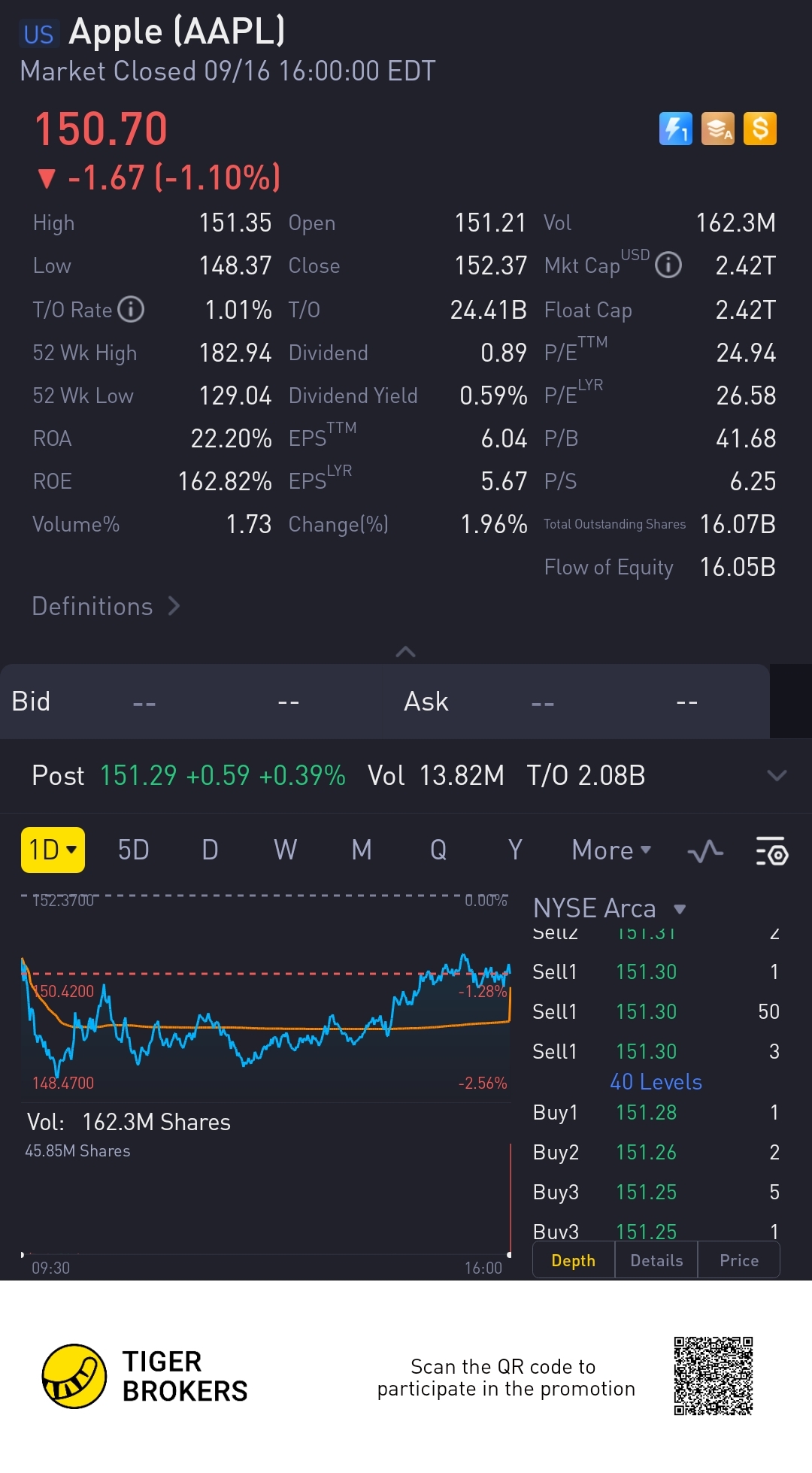
Task: Tap the 40 Levels link
Action: coord(656,1082)
